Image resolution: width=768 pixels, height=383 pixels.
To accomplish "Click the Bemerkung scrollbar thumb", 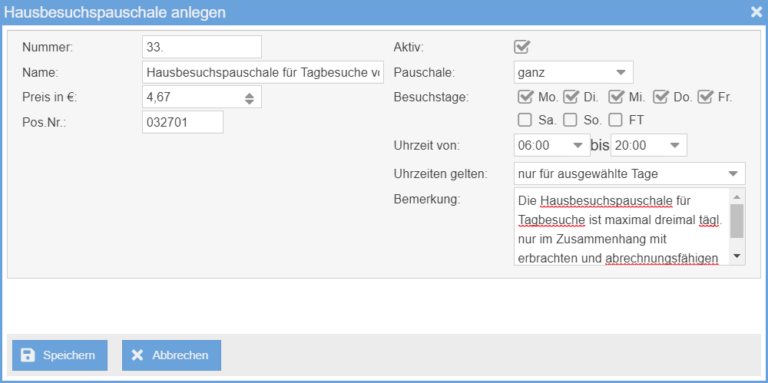I will (x=737, y=221).
